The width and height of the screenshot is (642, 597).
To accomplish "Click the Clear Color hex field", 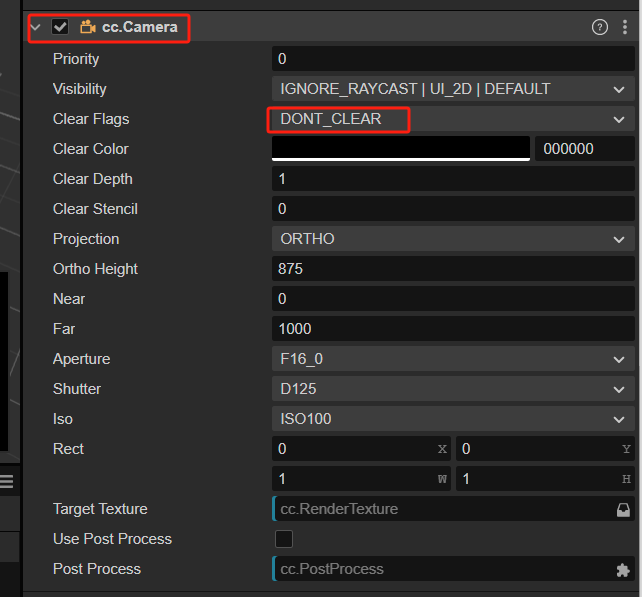I will tap(585, 149).
